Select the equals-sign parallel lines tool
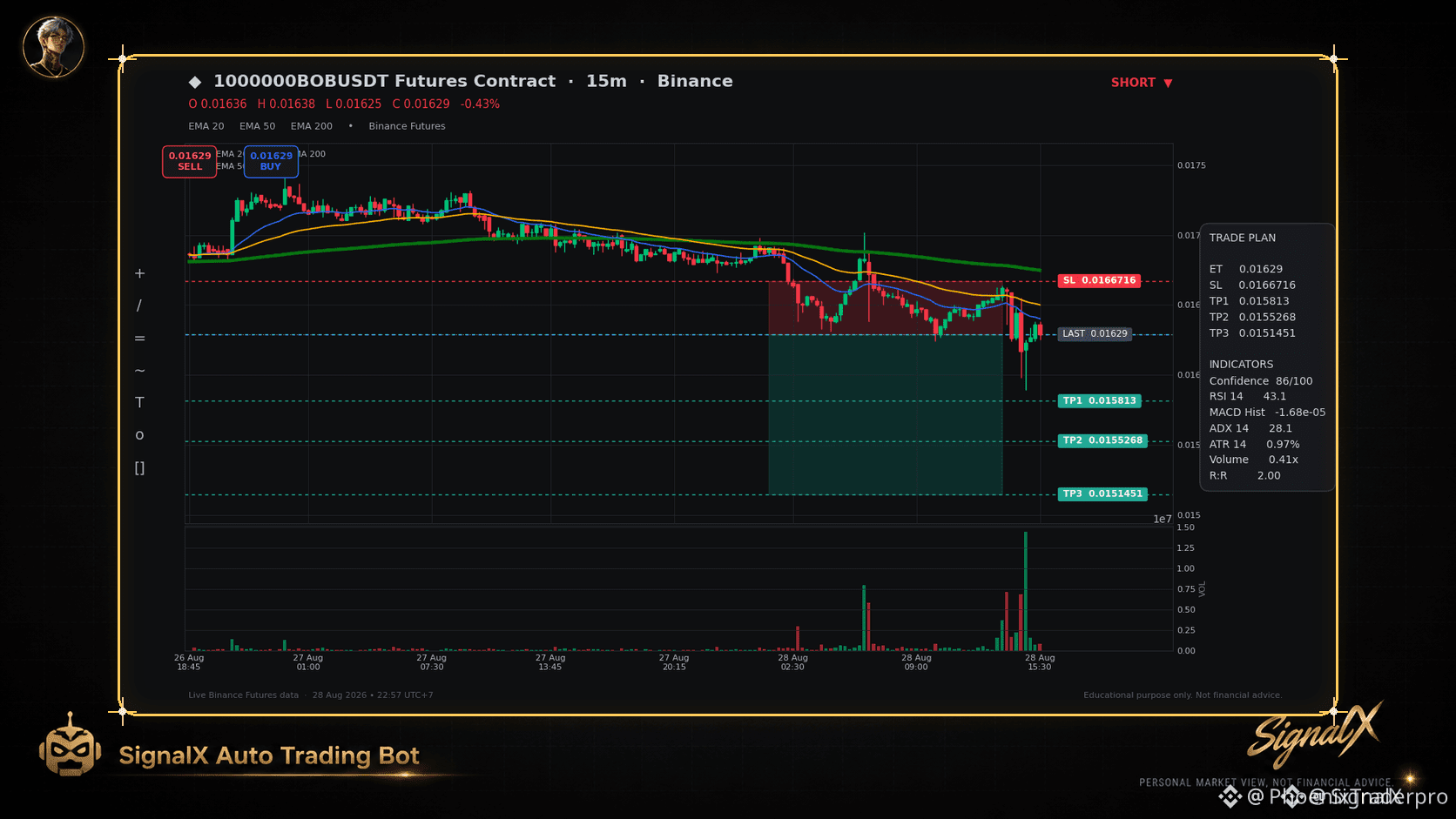The height and width of the screenshot is (819, 1456). pyautogui.click(x=139, y=339)
